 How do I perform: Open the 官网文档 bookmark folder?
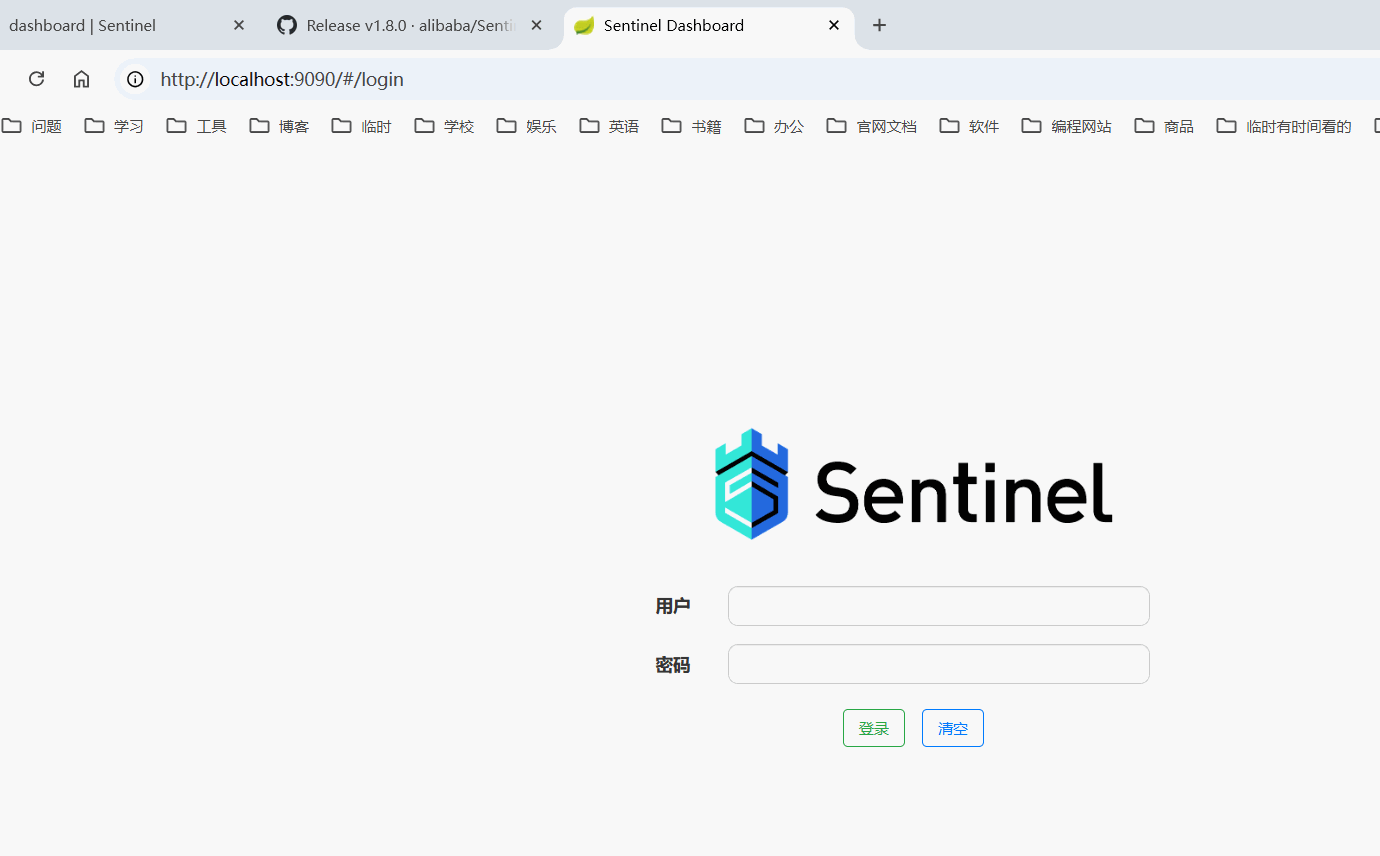[872, 126]
